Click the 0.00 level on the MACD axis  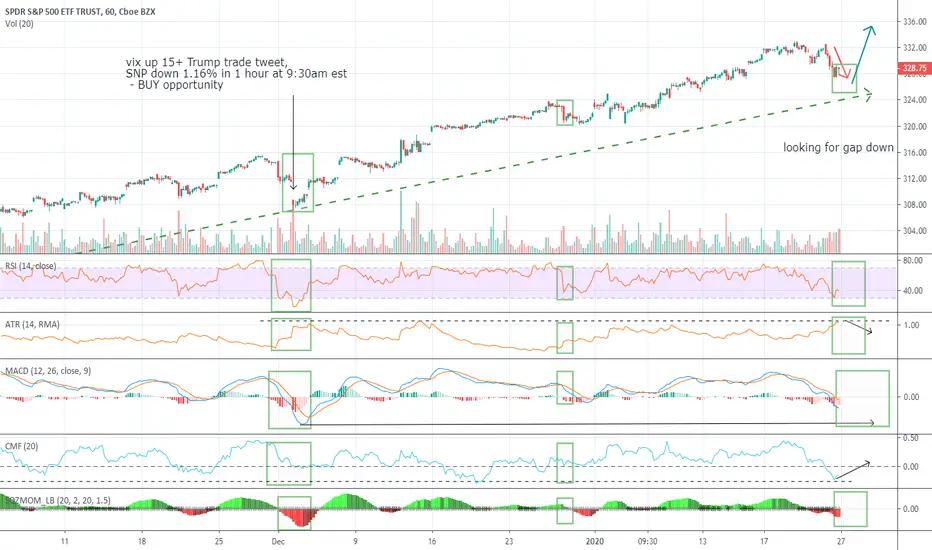click(x=911, y=397)
